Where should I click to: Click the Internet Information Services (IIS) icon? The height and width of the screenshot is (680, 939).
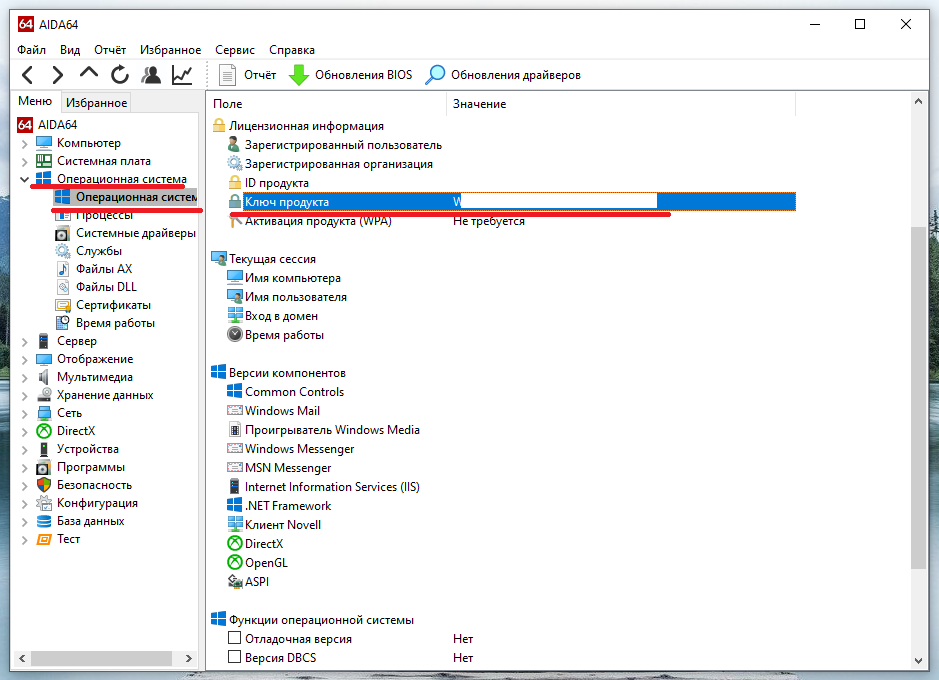[x=235, y=487]
